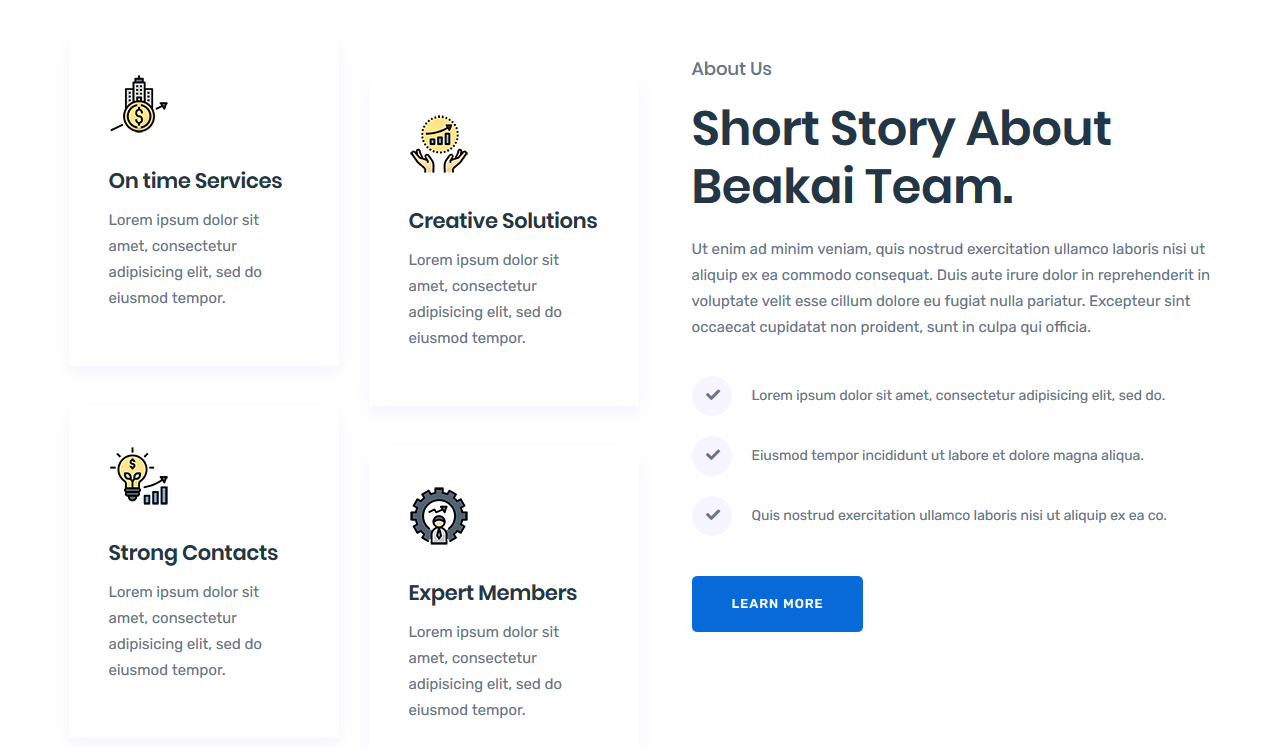Click the About Us label
The height and width of the screenshot is (747, 1283).
[731, 69]
